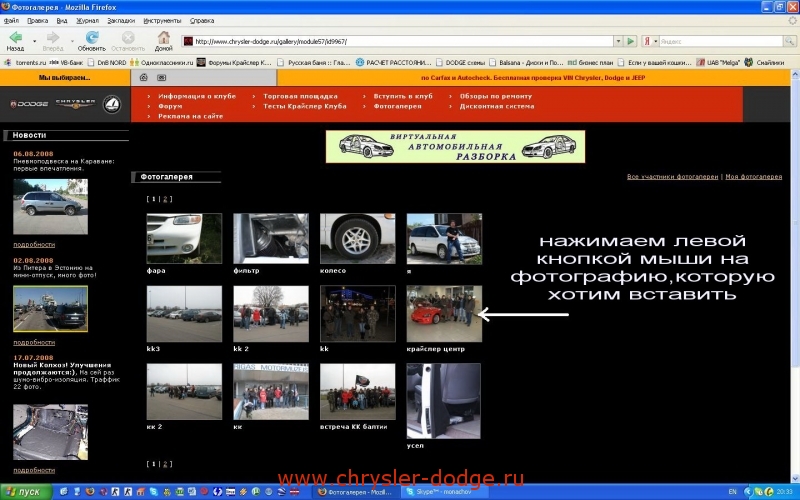800x500 pixels.
Task: Open the РАСЧЕТ РАССТОЯНИ... bookmark
Action: click(x=393, y=62)
